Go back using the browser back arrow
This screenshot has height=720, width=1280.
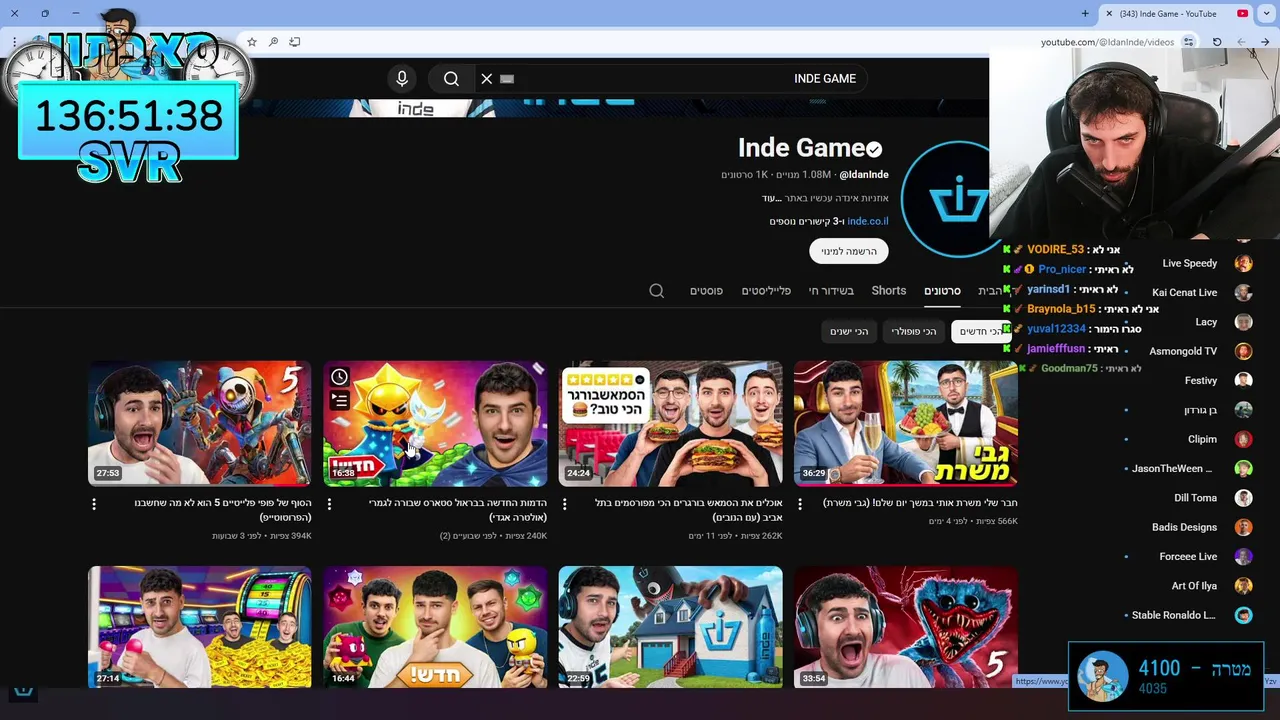1265,42
